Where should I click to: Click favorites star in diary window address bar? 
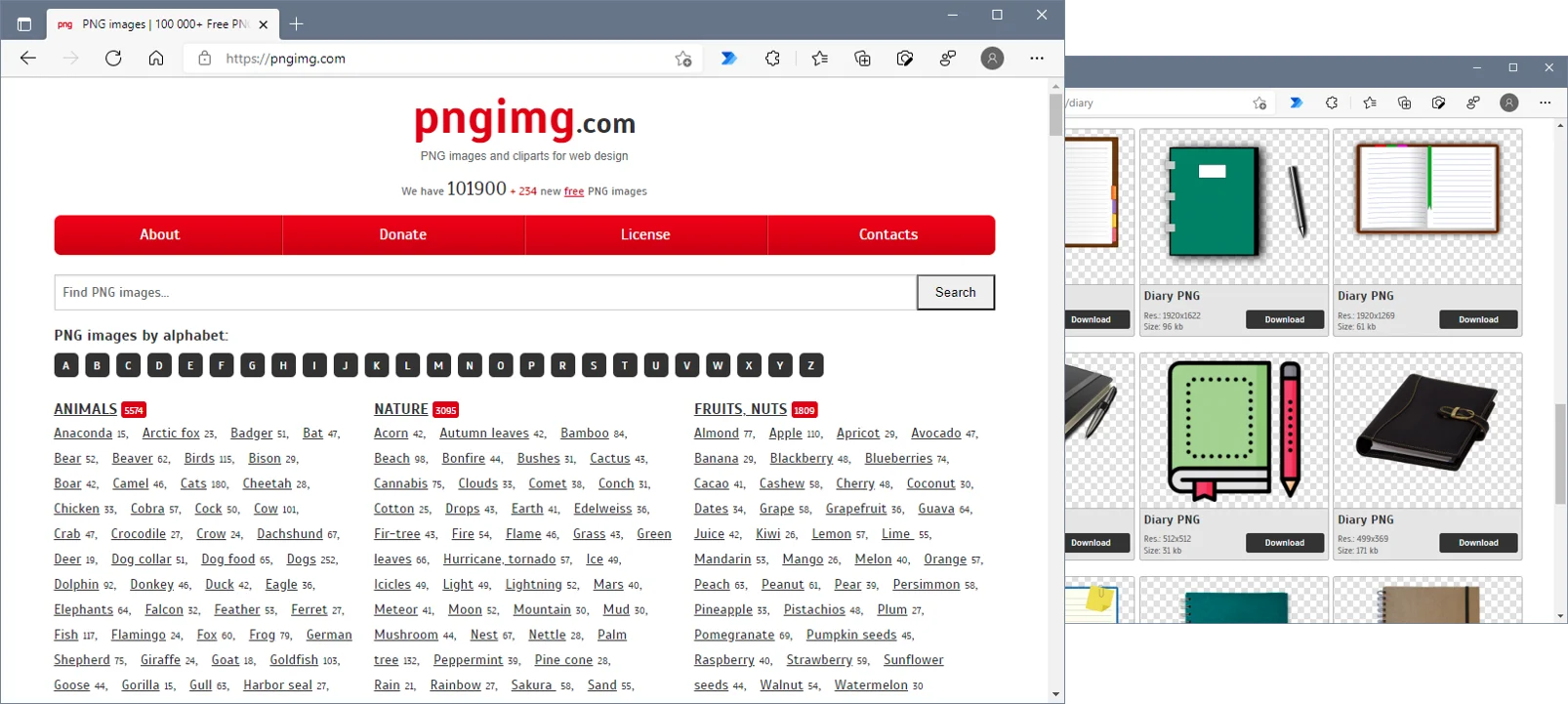(1259, 103)
